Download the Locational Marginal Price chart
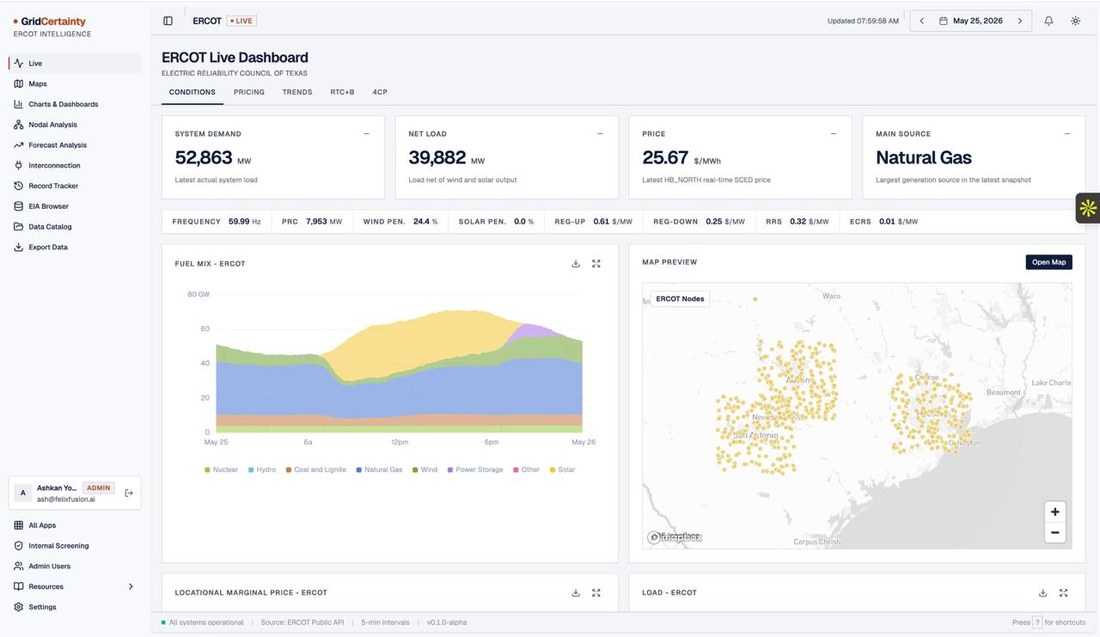1100x637 pixels. [x=575, y=593]
